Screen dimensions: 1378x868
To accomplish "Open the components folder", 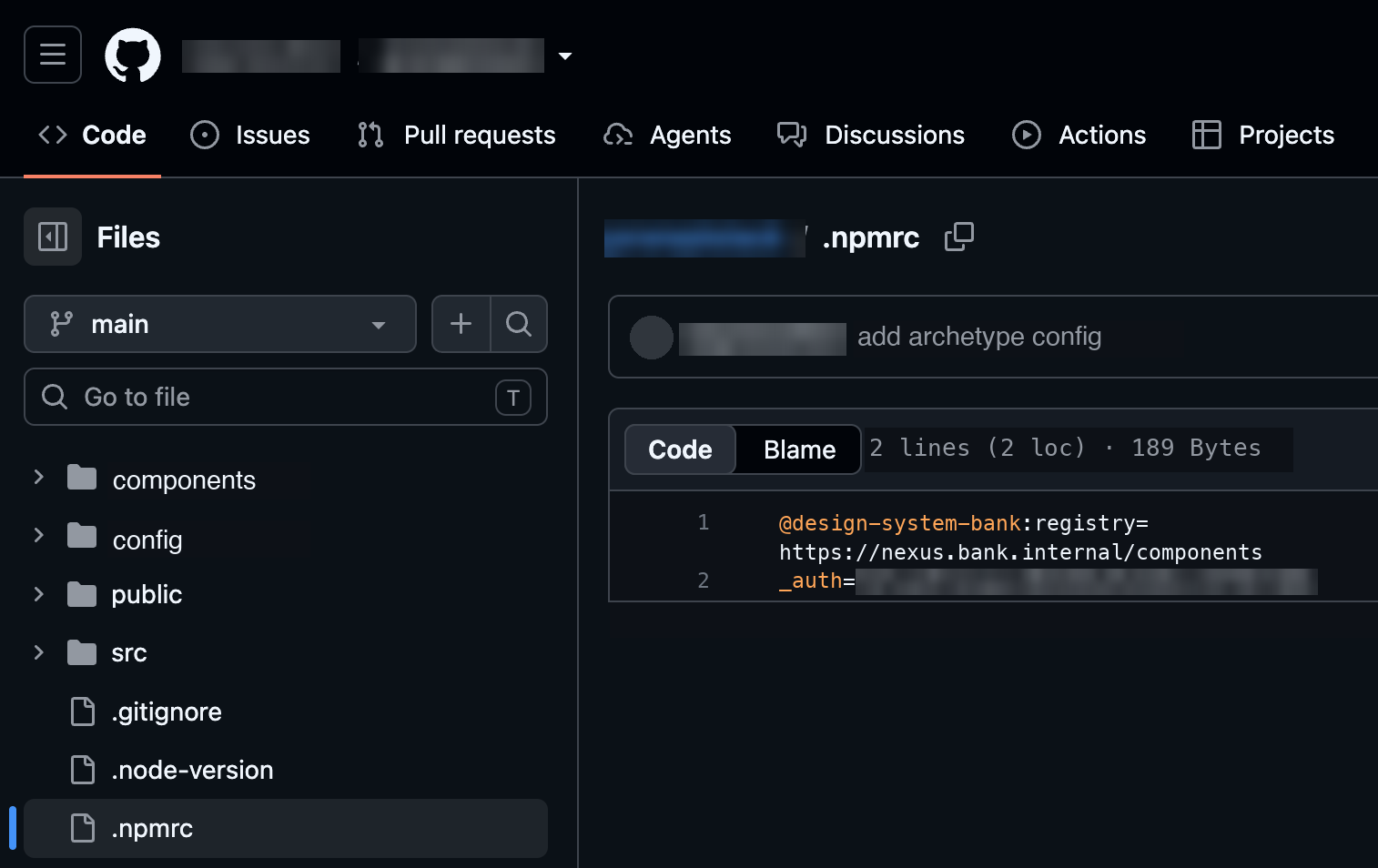I will 184,479.
